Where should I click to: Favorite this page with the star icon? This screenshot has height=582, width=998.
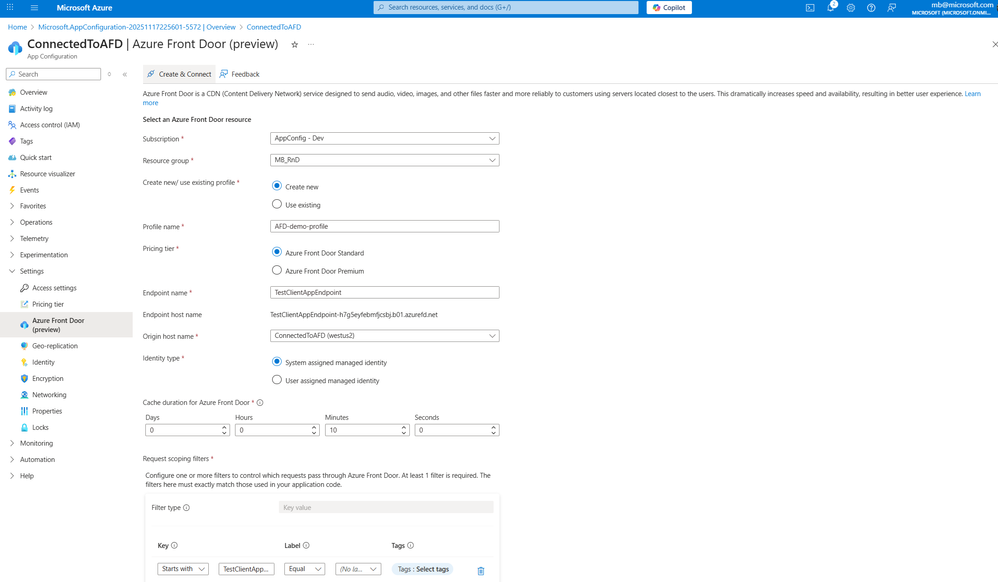click(x=295, y=45)
